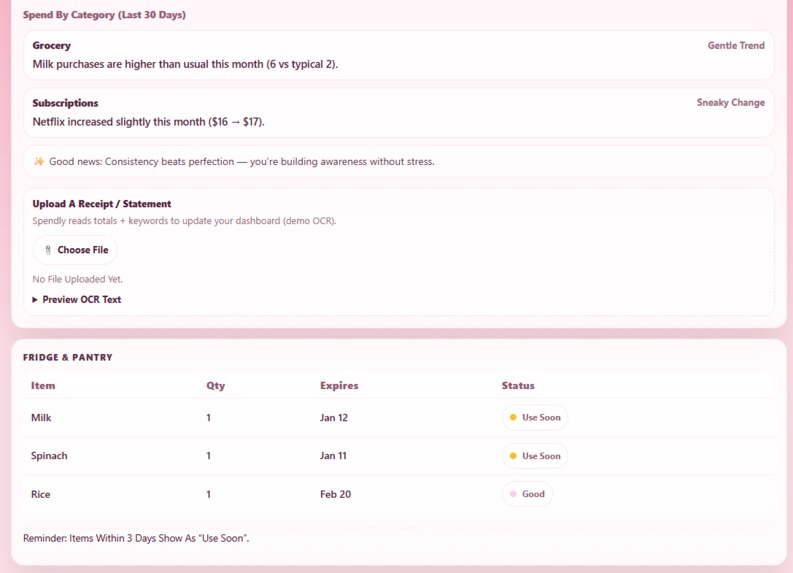Click the Gentle Trend label
This screenshot has width=793, height=573.
click(x=736, y=46)
